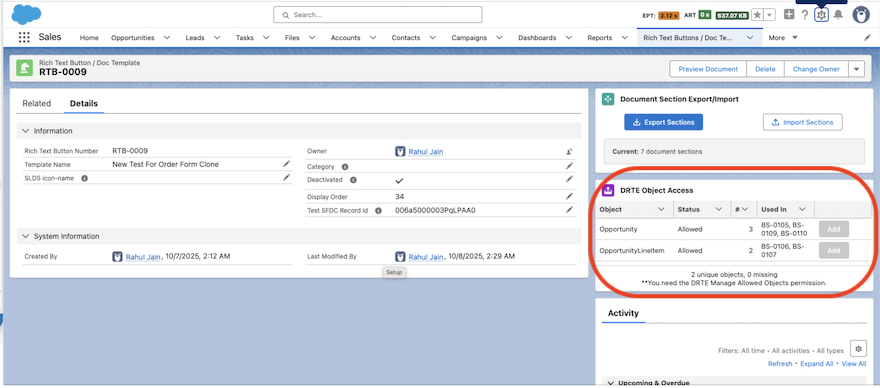Click the Salesforce cloud logo
Viewport: 880px width, 388px height.
(26, 14)
